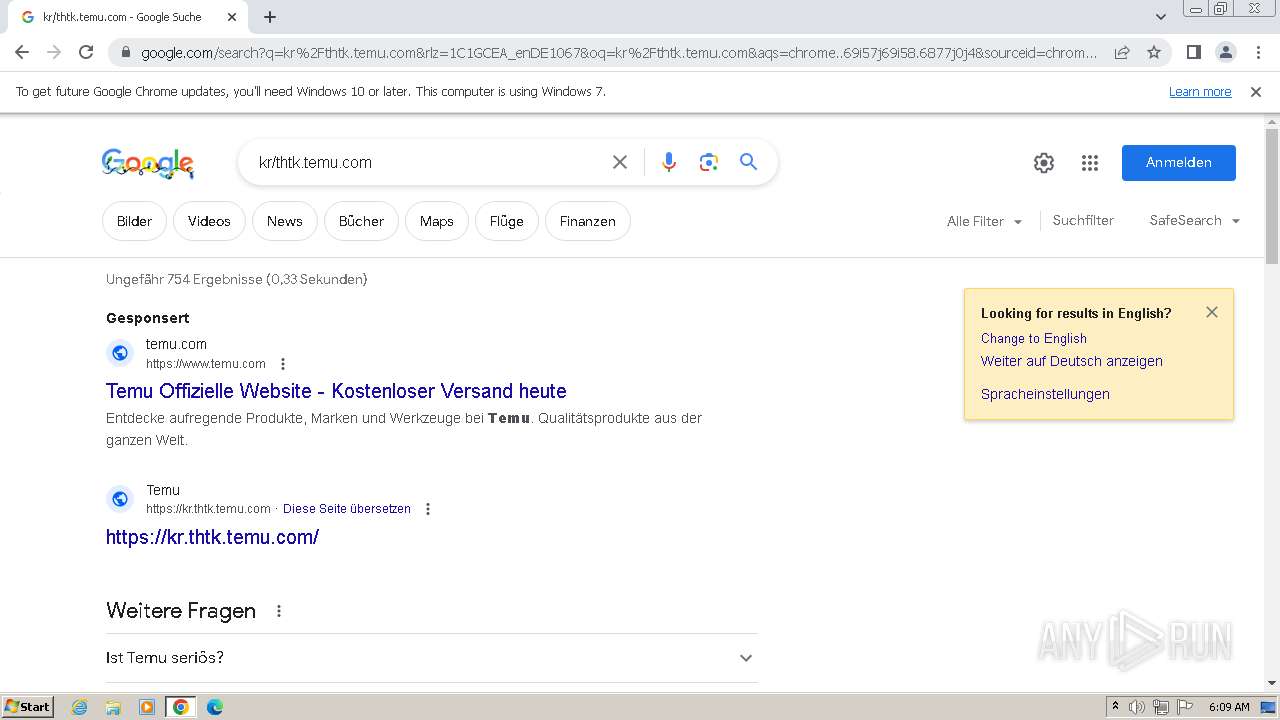Click Learn more about Chrome updates
Image resolution: width=1280 pixels, height=720 pixels.
[x=1200, y=91]
